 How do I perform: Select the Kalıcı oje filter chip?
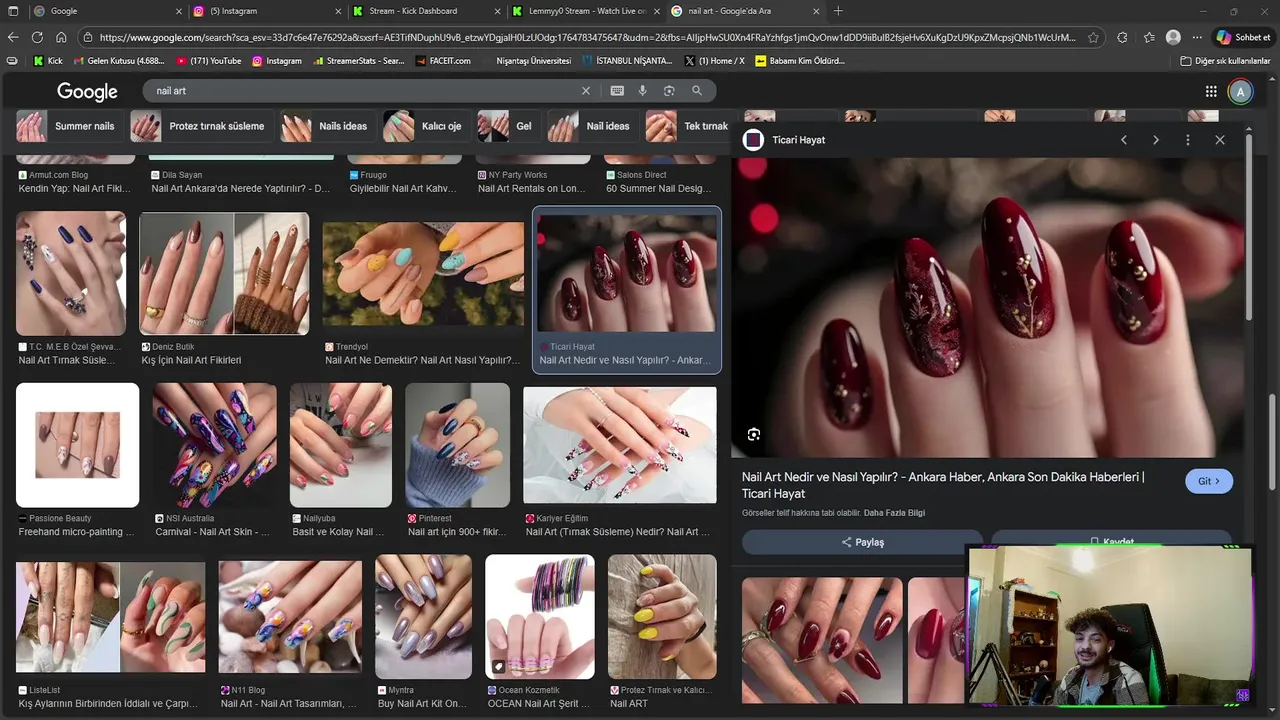click(x=425, y=127)
